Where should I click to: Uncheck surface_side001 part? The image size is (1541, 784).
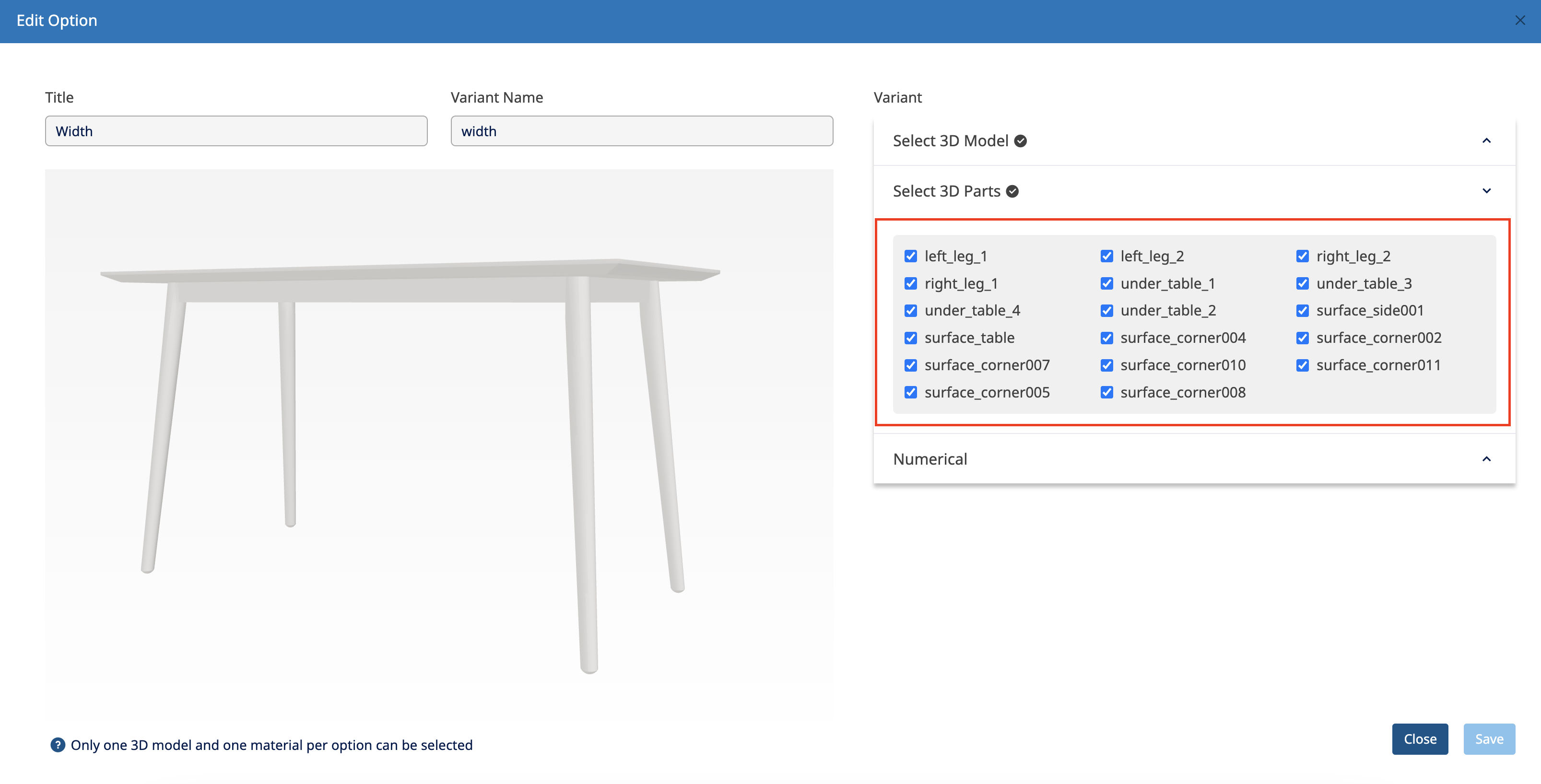click(x=1302, y=311)
